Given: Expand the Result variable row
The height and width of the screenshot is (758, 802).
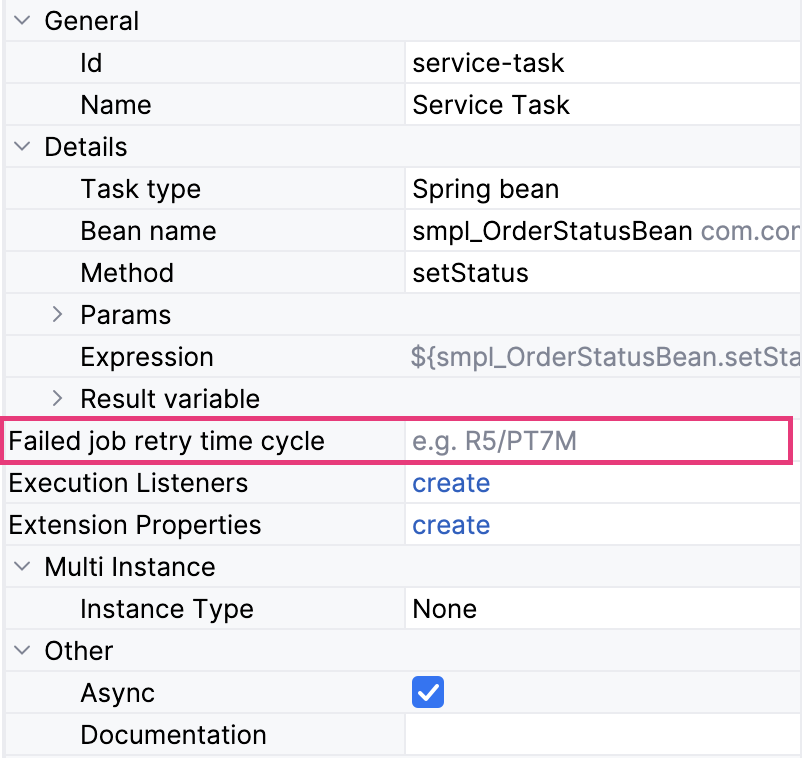Looking at the screenshot, I should pyautogui.click(x=57, y=399).
